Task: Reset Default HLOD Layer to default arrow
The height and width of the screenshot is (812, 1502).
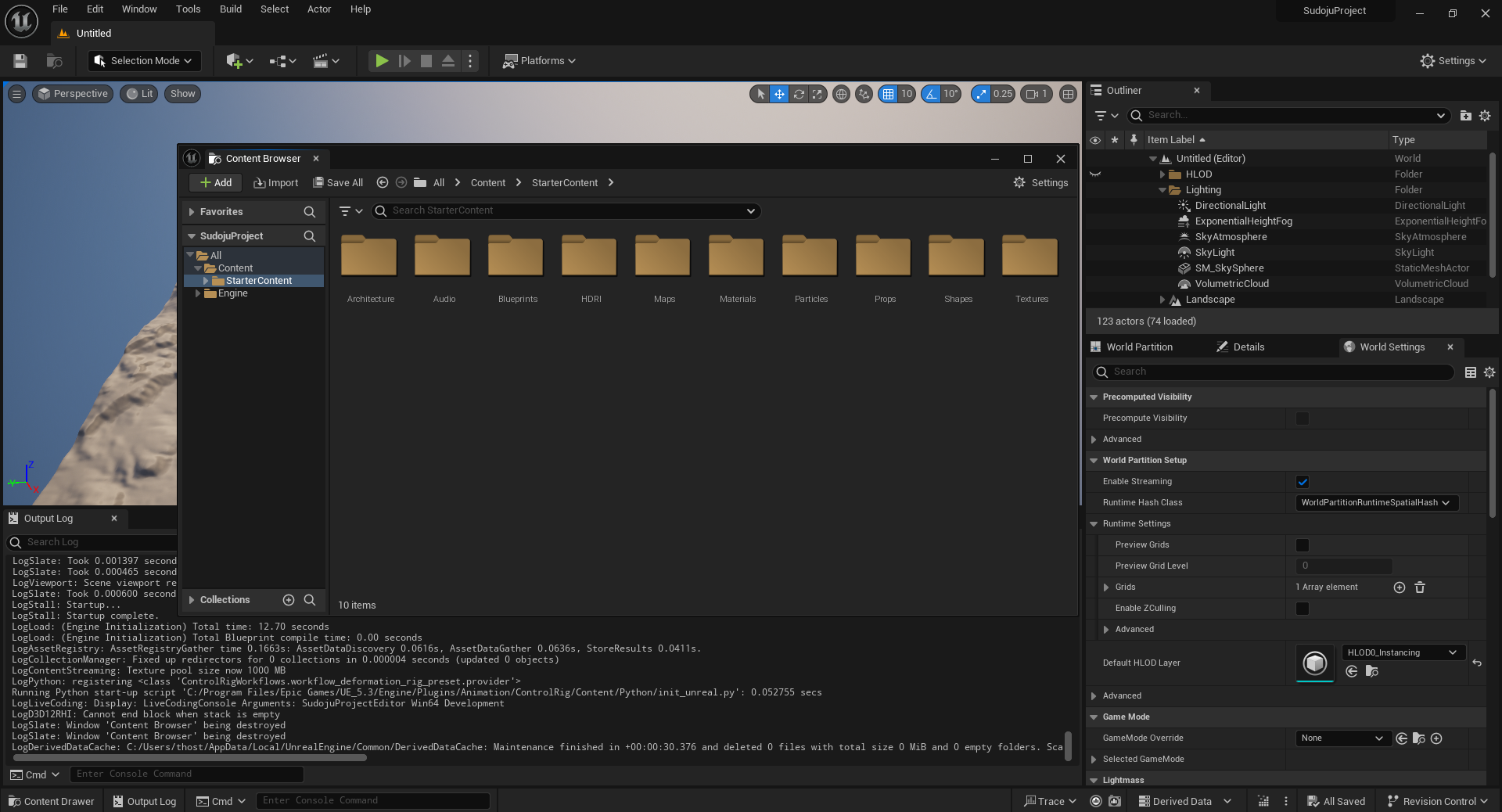Action: [1477, 663]
